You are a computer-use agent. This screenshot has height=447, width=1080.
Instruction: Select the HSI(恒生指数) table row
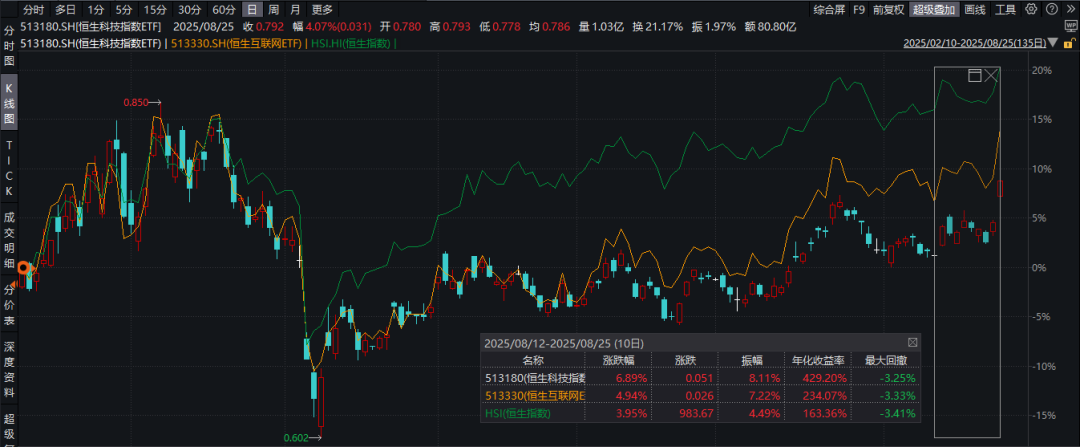[x=700, y=413]
